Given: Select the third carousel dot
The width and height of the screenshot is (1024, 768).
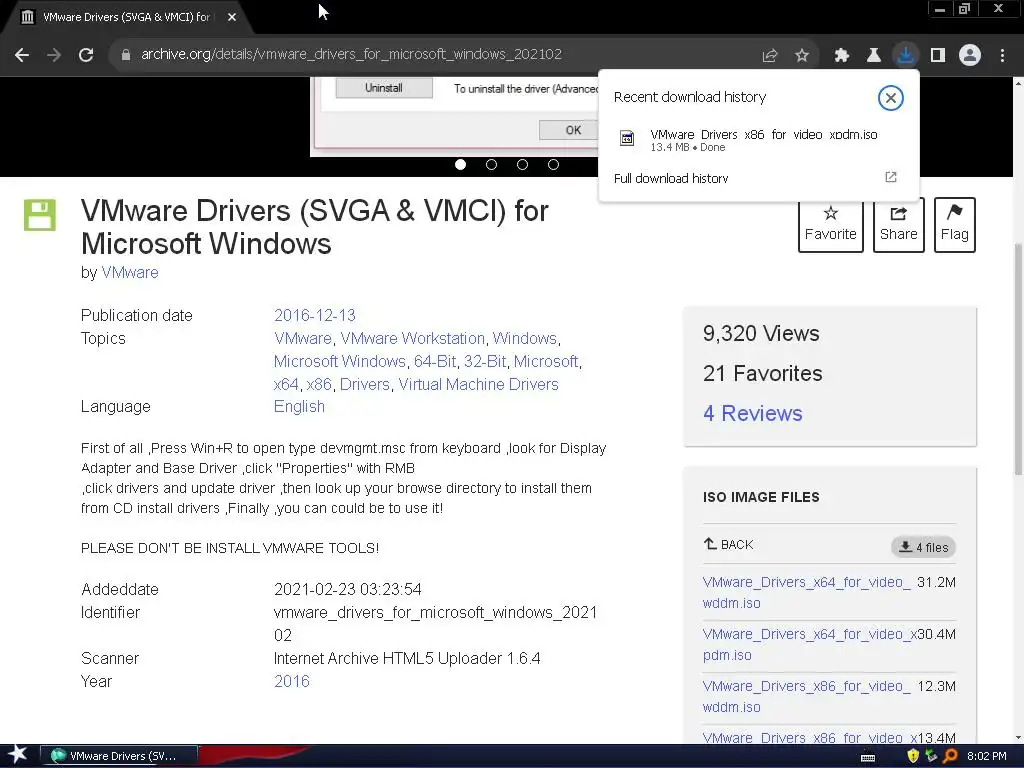Looking at the screenshot, I should pyautogui.click(x=522, y=165).
